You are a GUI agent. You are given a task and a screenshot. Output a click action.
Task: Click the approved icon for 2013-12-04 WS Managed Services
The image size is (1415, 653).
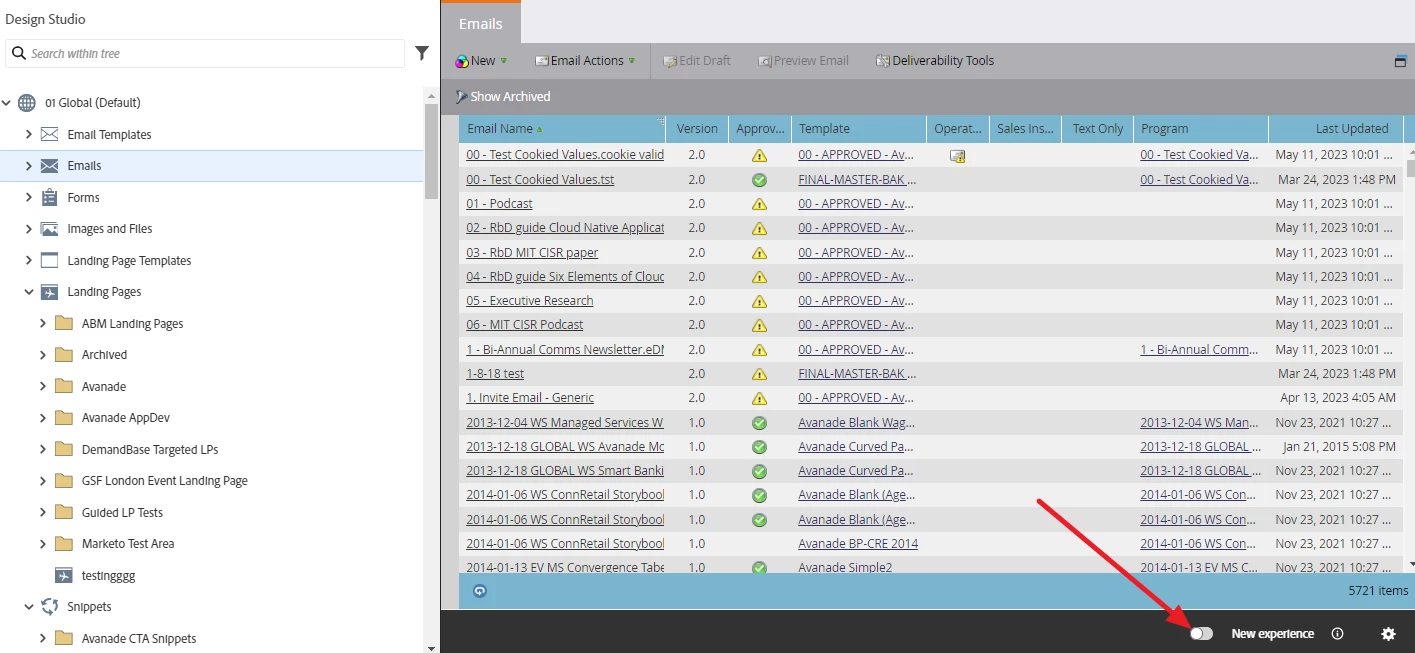click(759, 423)
